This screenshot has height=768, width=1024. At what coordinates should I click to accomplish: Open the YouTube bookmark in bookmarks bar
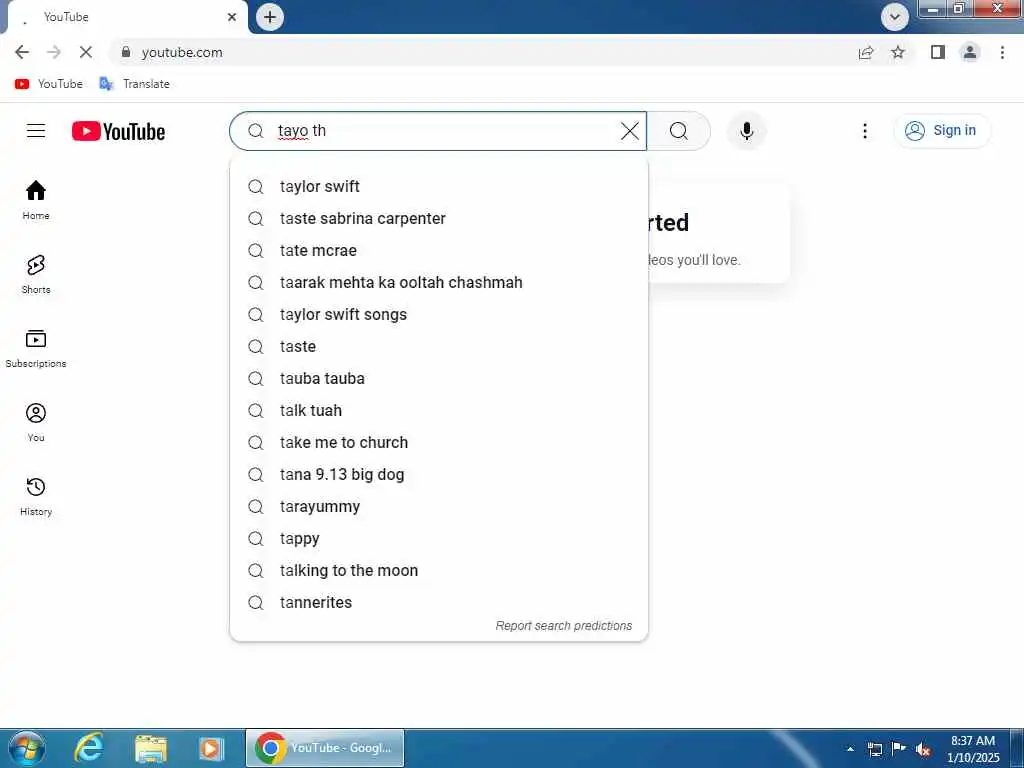(49, 84)
